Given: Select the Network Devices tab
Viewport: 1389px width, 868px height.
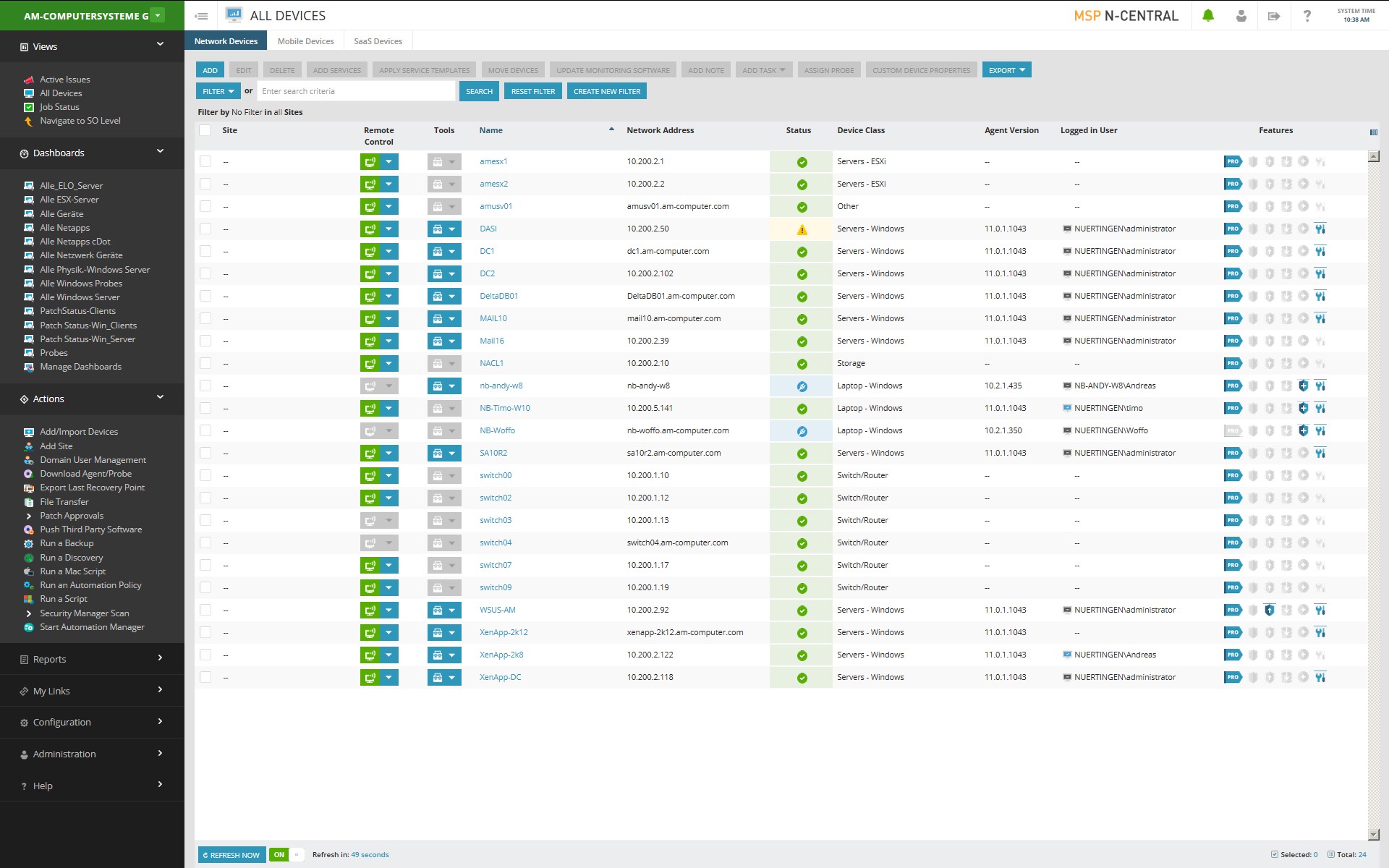Looking at the screenshot, I should click(x=226, y=41).
